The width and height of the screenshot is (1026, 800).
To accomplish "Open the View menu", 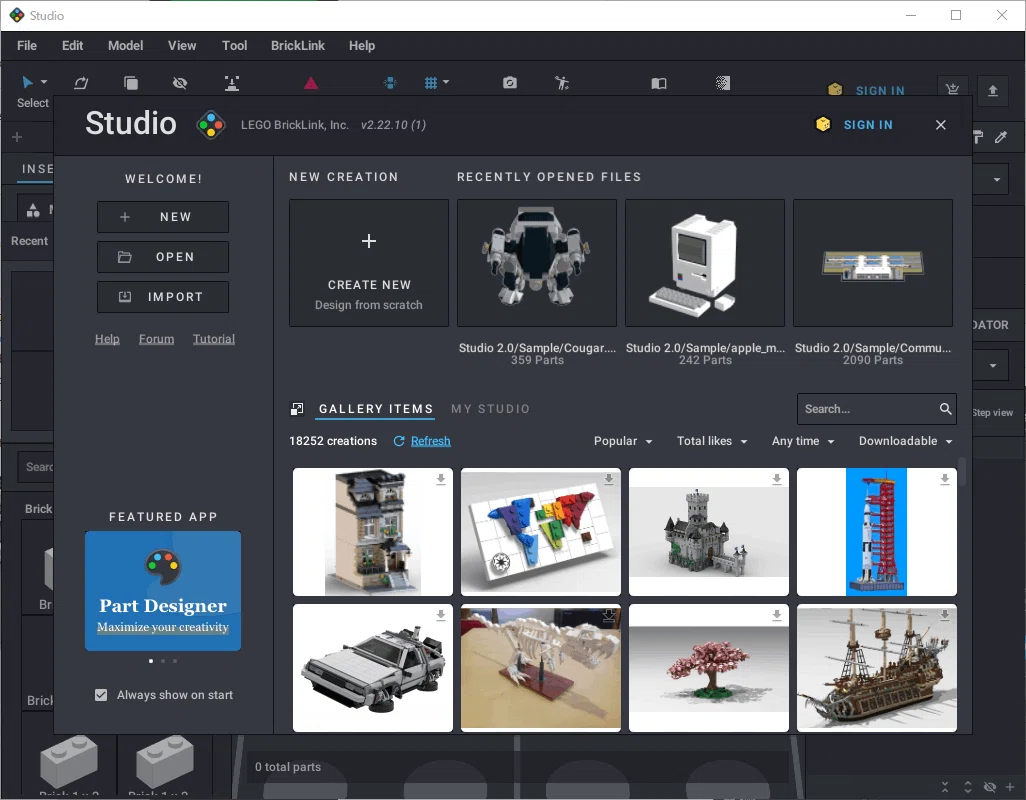I will coord(182,46).
